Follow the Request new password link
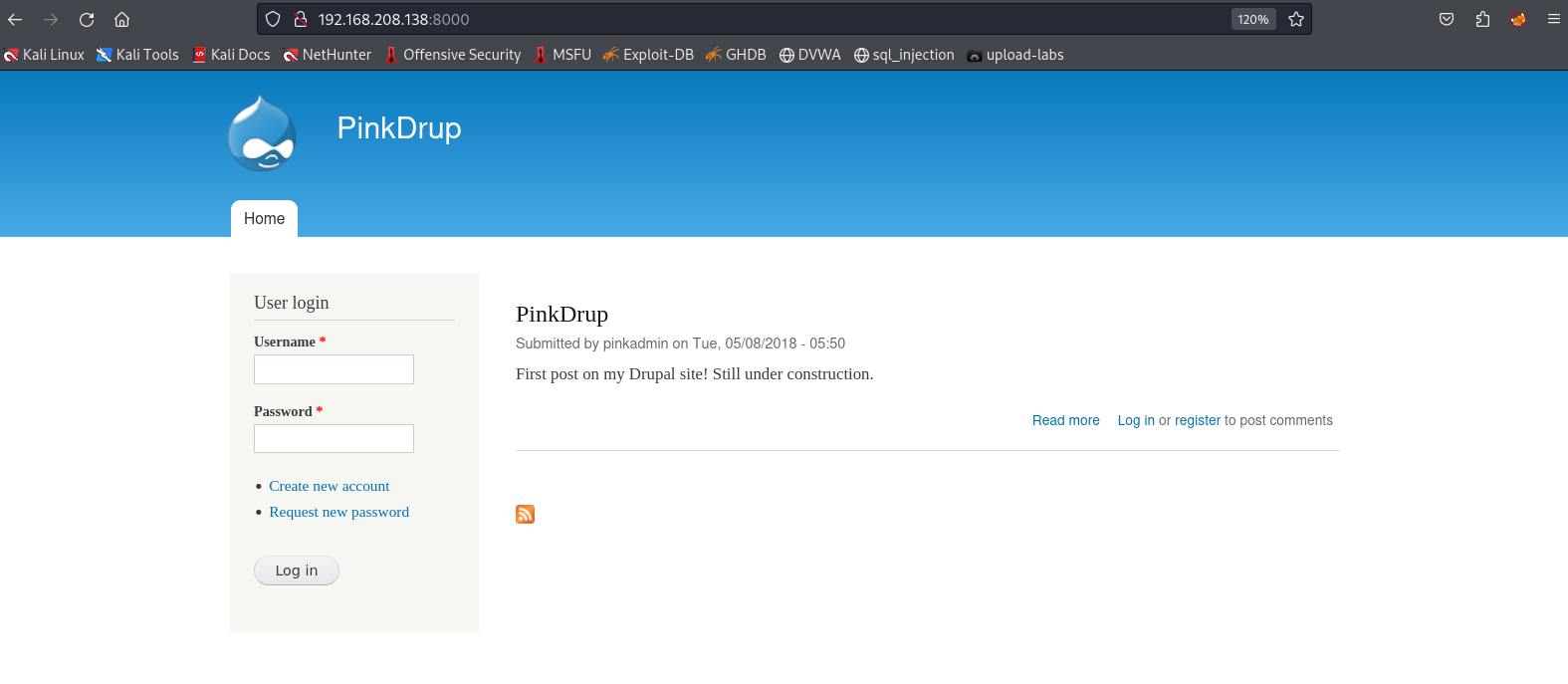 (x=338, y=512)
